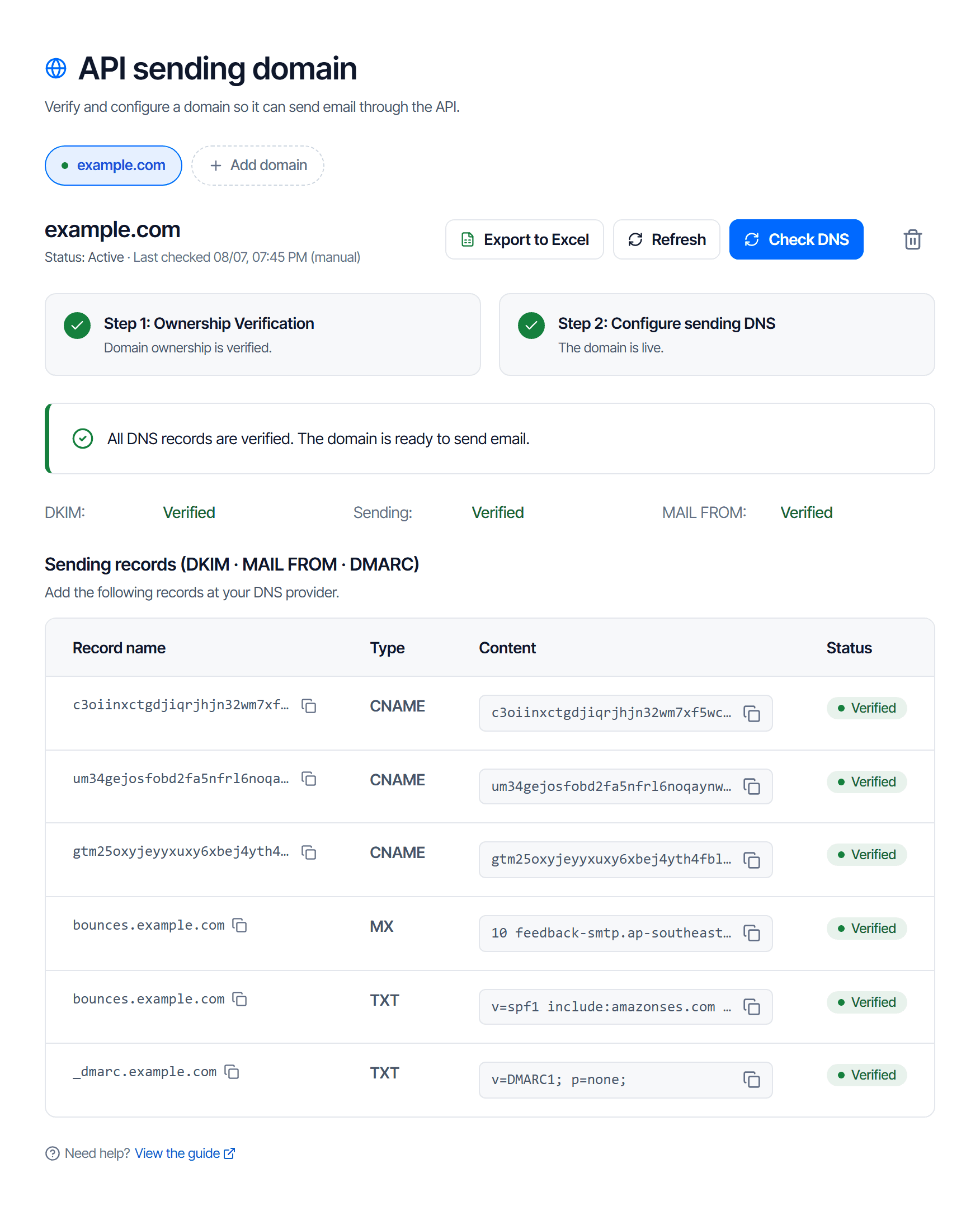The image size is (980, 1225).
Task: Copy bounces.example.com name in SPF TXT row
Action: (x=239, y=999)
